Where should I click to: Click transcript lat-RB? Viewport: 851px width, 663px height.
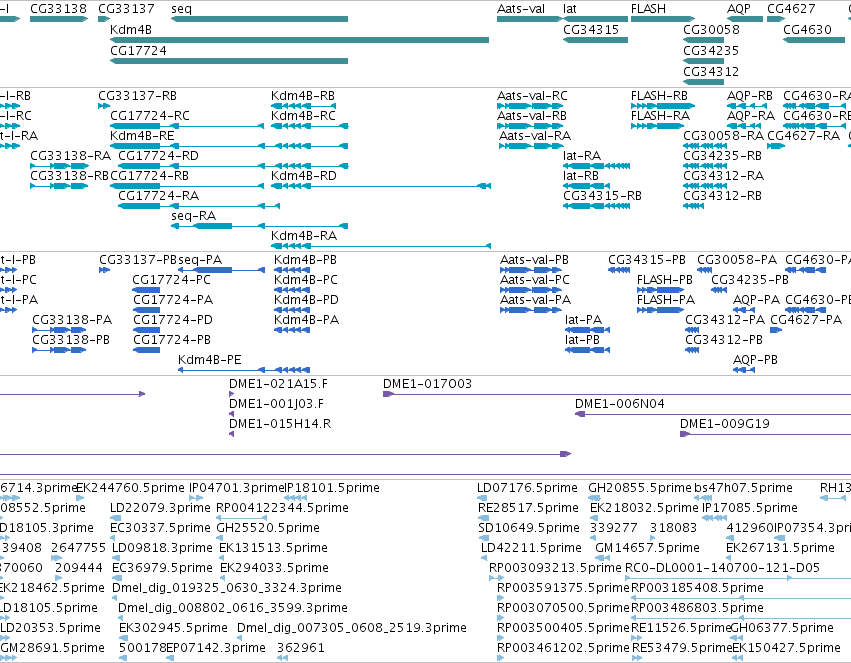pyautogui.click(x=581, y=176)
